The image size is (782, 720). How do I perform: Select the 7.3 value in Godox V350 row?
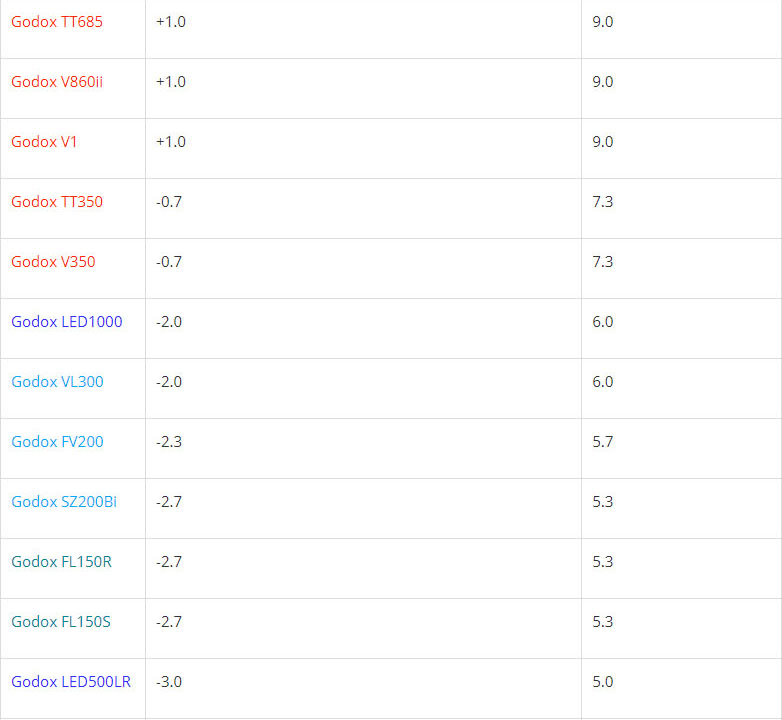click(602, 262)
